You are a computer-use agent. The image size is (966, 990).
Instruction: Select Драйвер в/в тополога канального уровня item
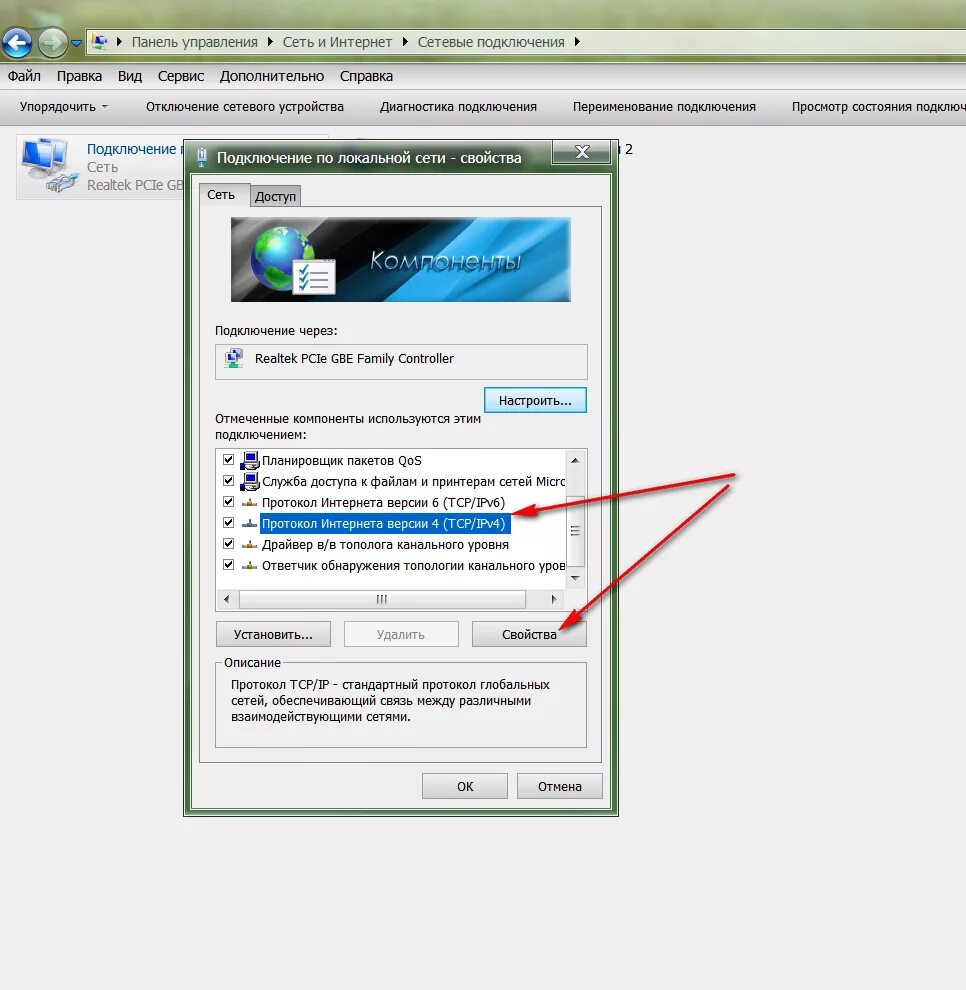click(x=385, y=544)
